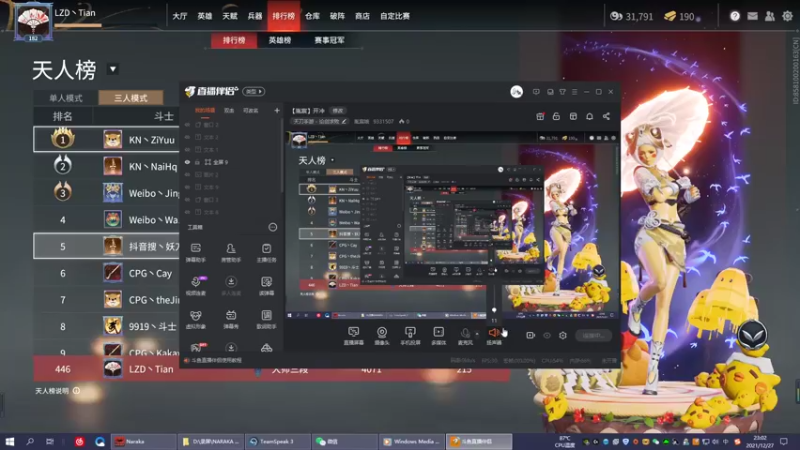Open the notification bell in the streaming app
The width and height of the screenshot is (800, 450).
589,116
